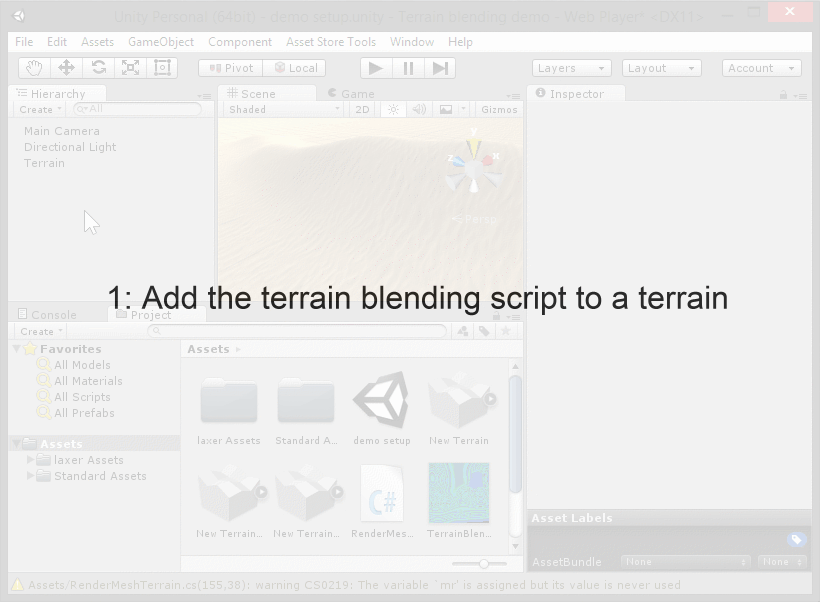Select the laxer Assets folder thumbnail
This screenshot has height=602, width=820.
[229, 401]
